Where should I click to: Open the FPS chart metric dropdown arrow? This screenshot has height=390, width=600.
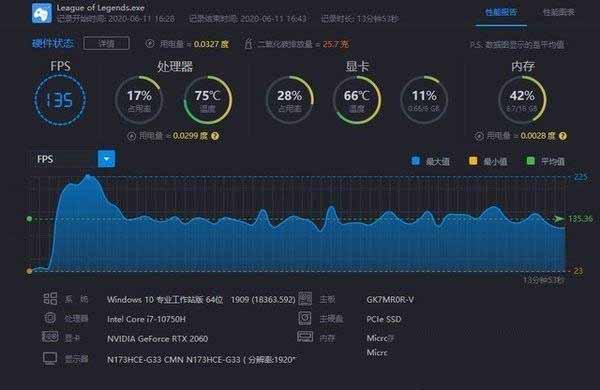(106, 159)
